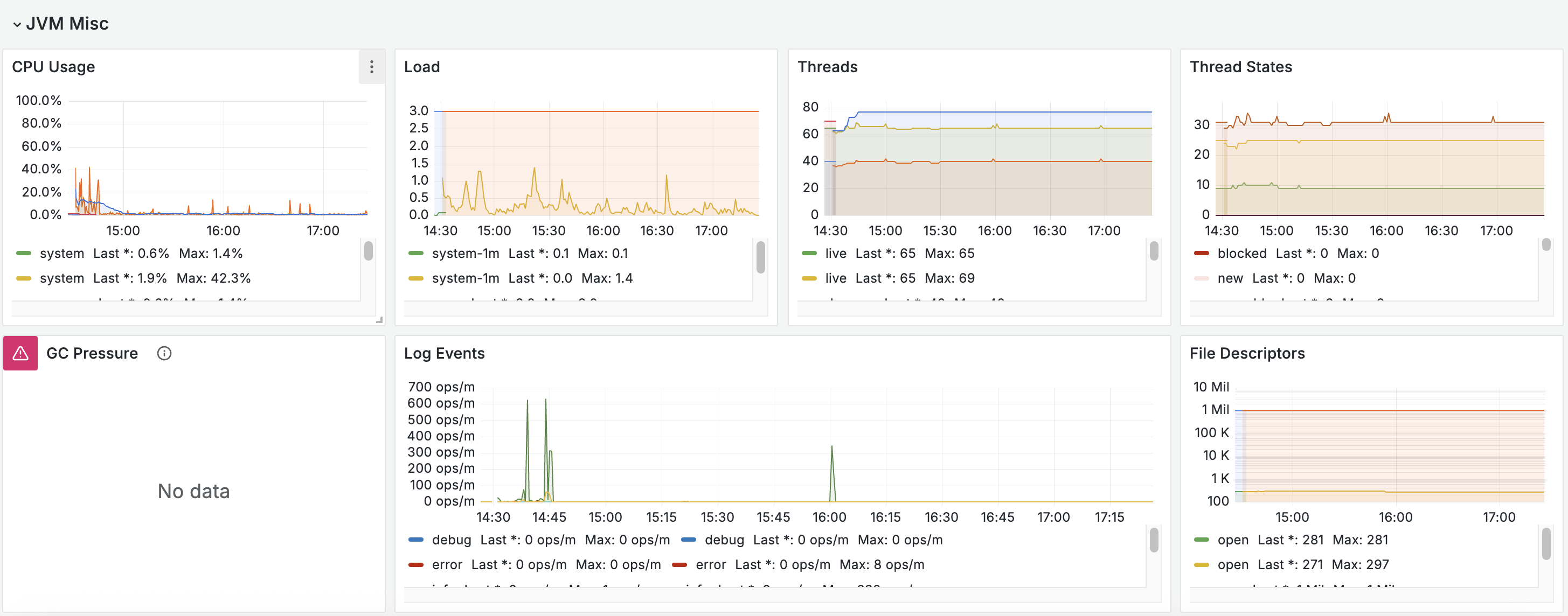Click the File Descriptors panel title
The width and height of the screenshot is (1568, 616).
tap(1247, 354)
